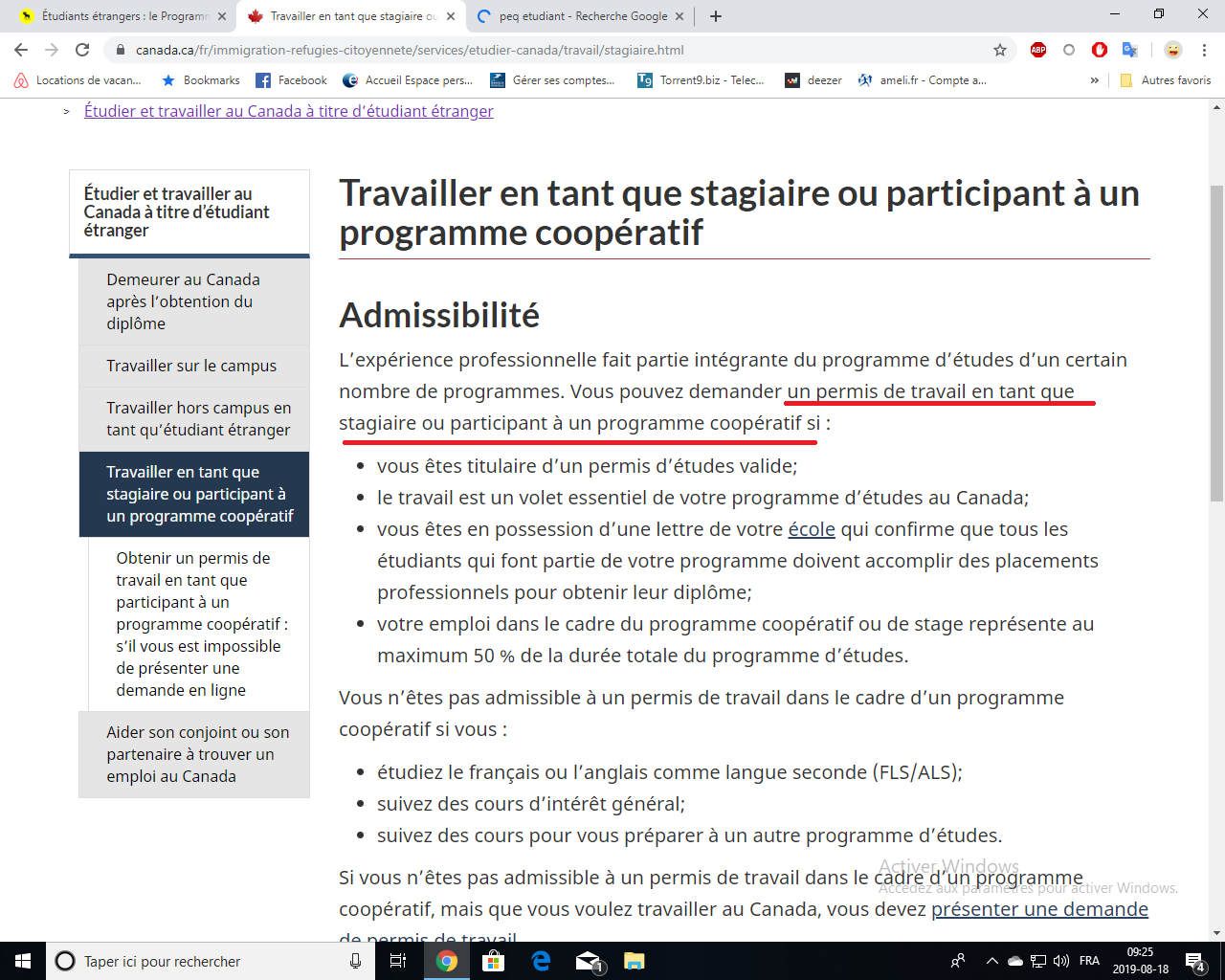
Task: Open 'Demeurer au Canada après l'obtention du diplôme'
Action: [194, 301]
